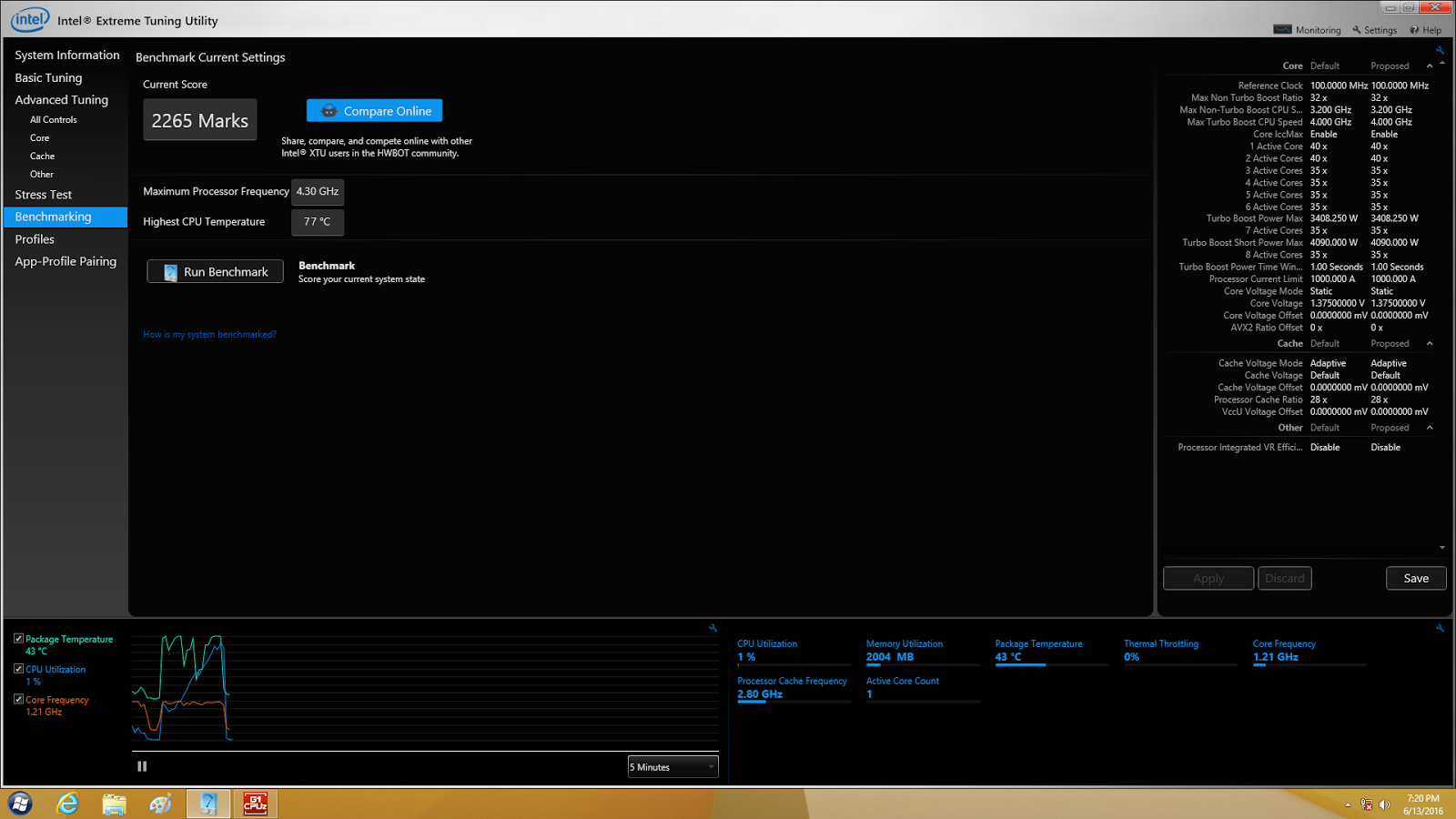Click the Package Temperature monitor bar
This screenshot has width=1456, height=819.
(1052, 665)
